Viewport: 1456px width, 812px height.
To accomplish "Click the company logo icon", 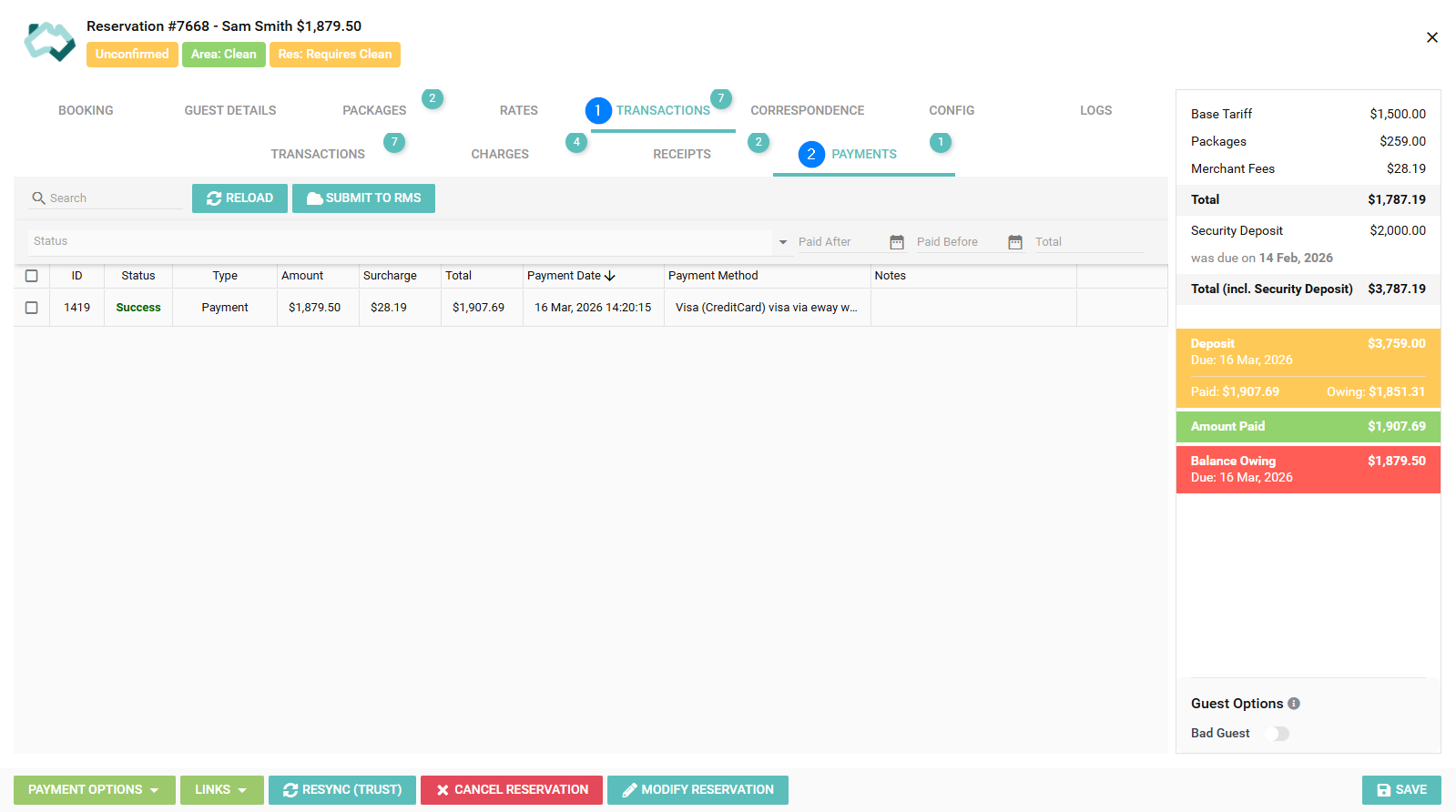I will (x=49, y=41).
